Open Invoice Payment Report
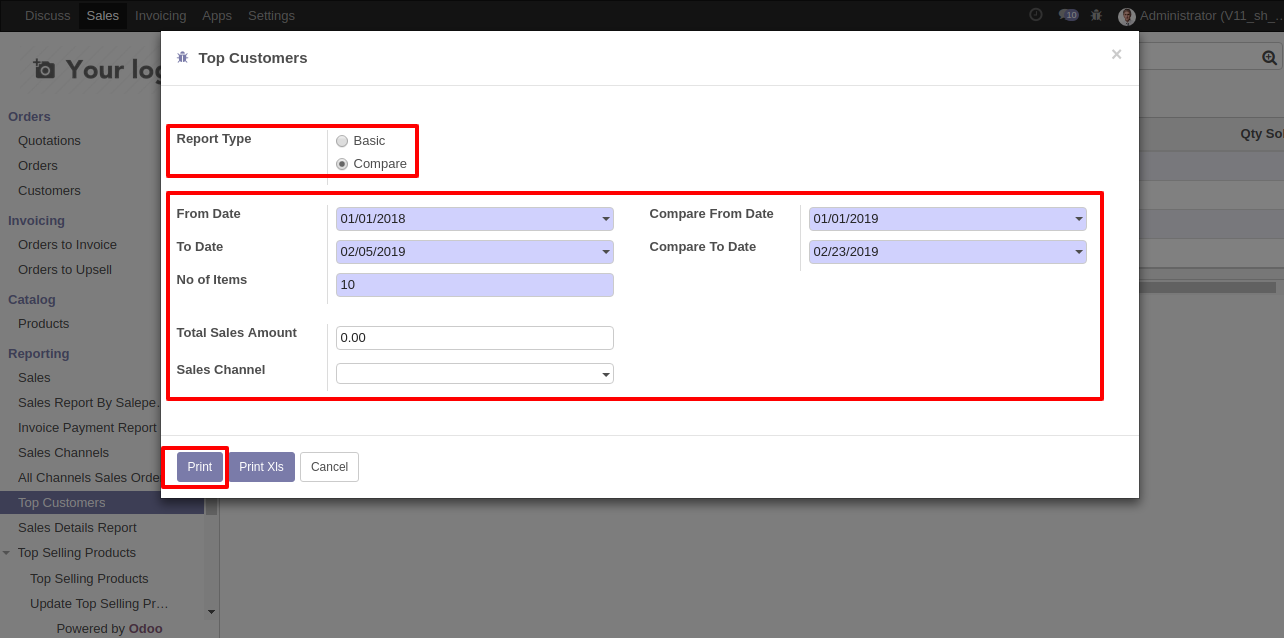This screenshot has height=638, width=1284. tap(87, 428)
